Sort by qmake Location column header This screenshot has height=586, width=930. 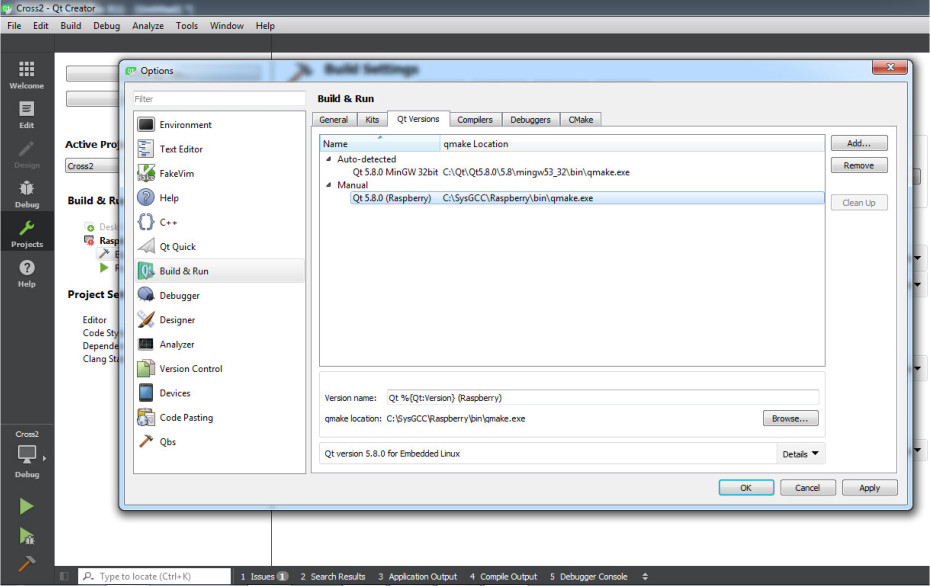click(x=632, y=144)
